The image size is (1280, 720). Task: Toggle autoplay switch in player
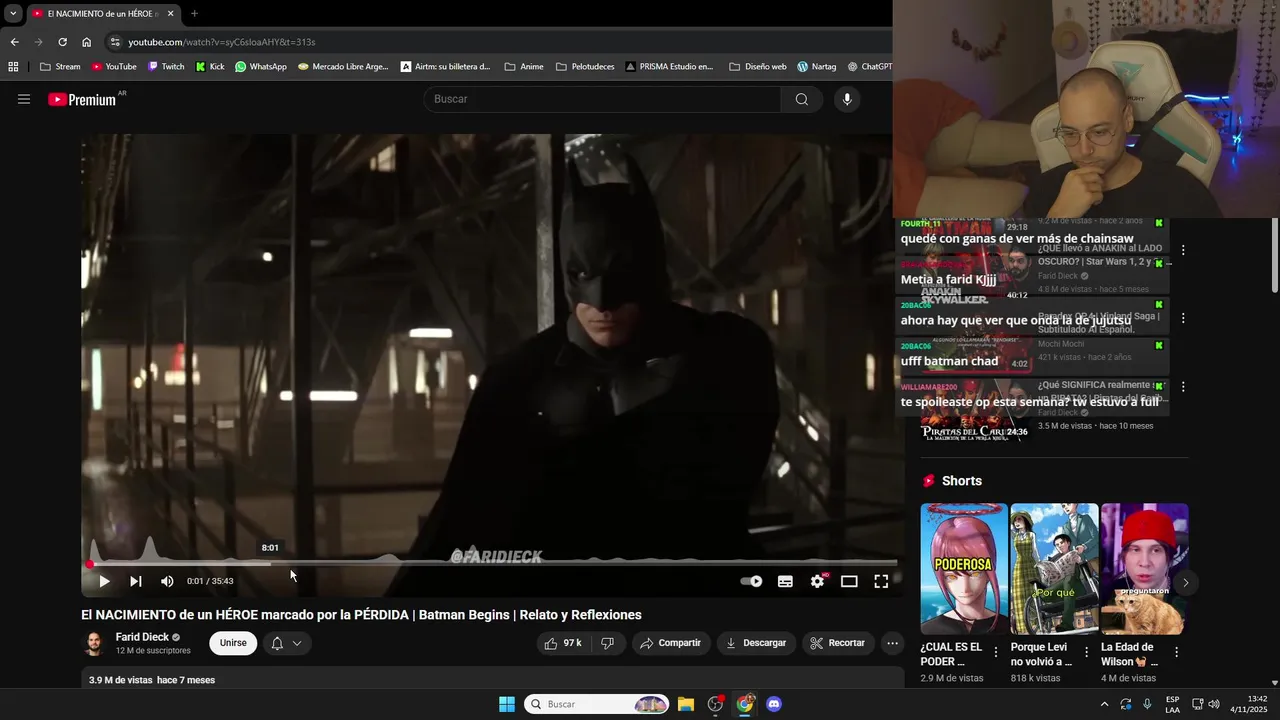[x=751, y=581]
